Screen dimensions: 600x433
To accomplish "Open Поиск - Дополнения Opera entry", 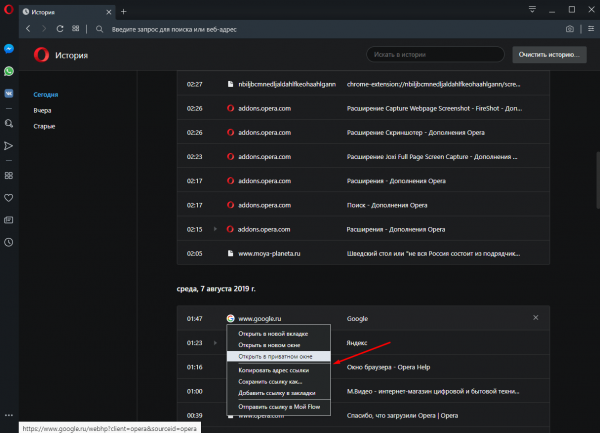I will coord(363,205).
